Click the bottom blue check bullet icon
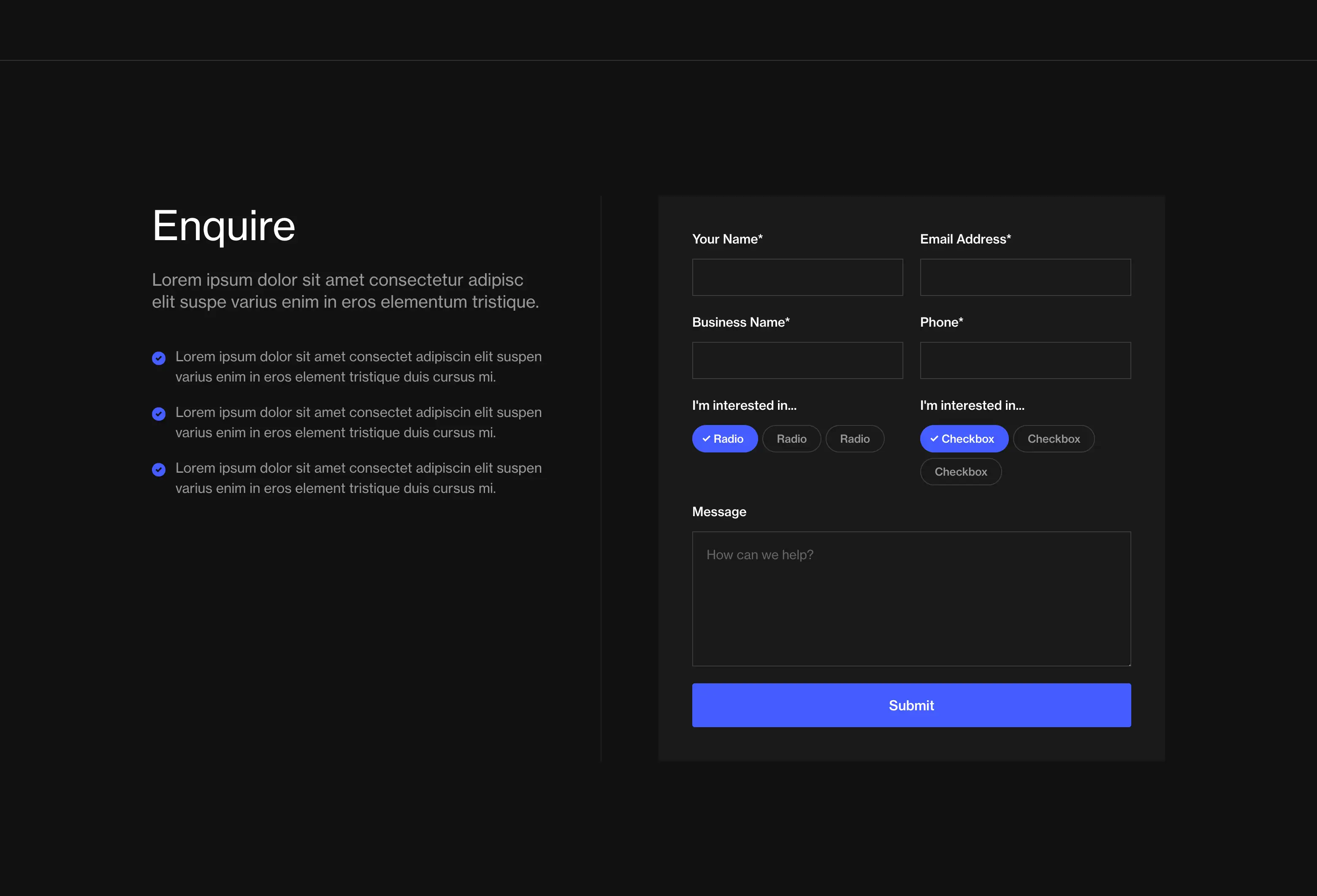The height and width of the screenshot is (896, 1317). tap(159, 469)
